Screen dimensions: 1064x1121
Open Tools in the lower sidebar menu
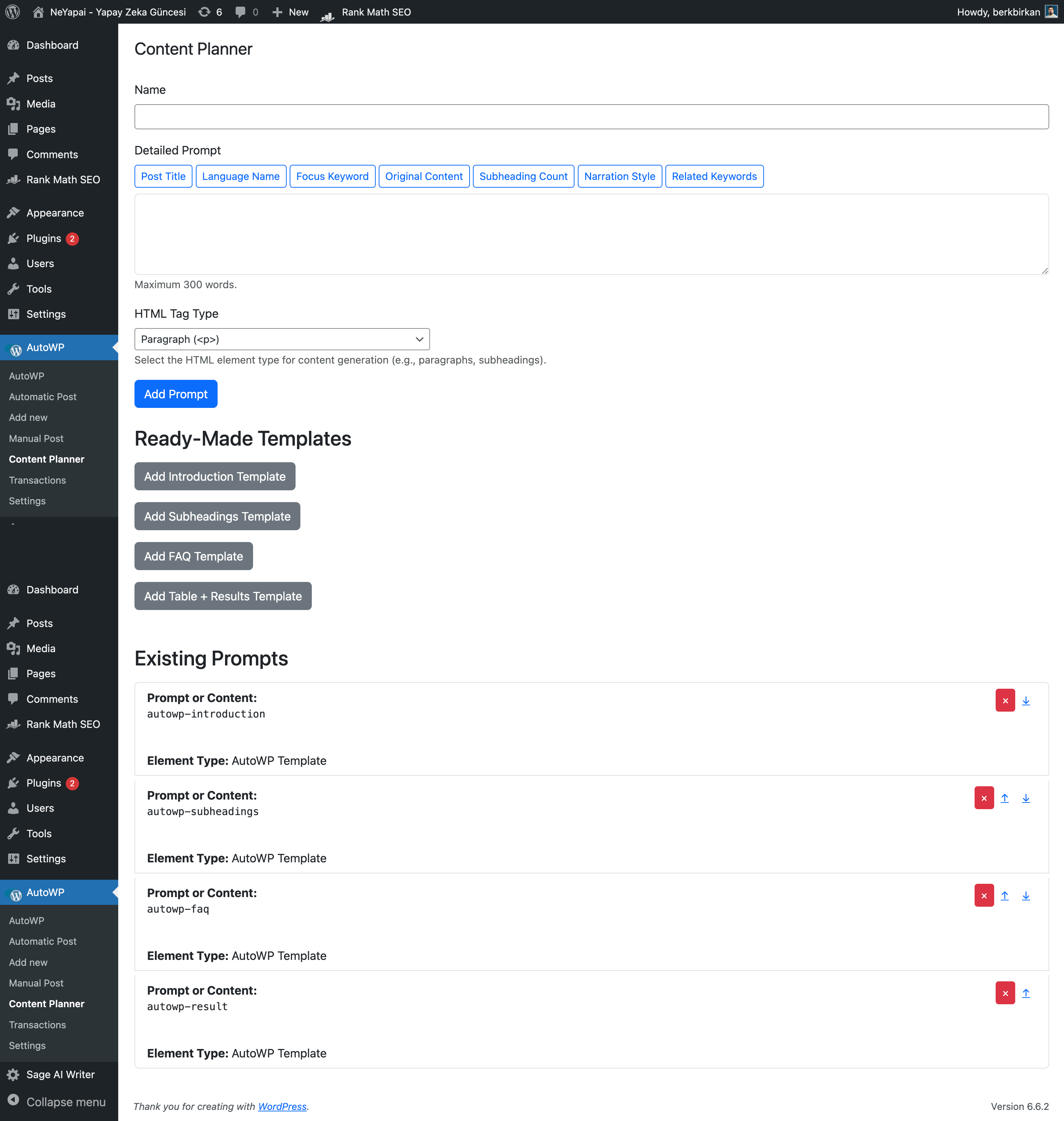[x=59, y=834]
